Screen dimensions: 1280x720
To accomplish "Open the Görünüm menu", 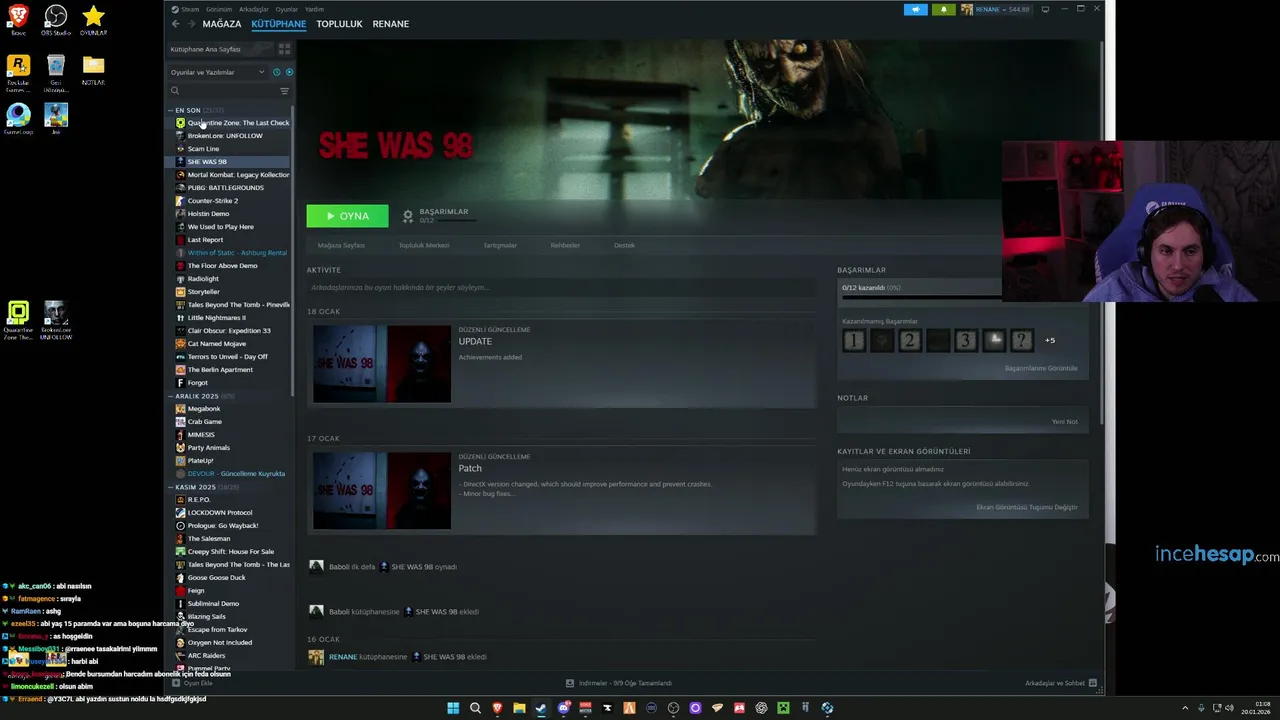I will (219, 9).
